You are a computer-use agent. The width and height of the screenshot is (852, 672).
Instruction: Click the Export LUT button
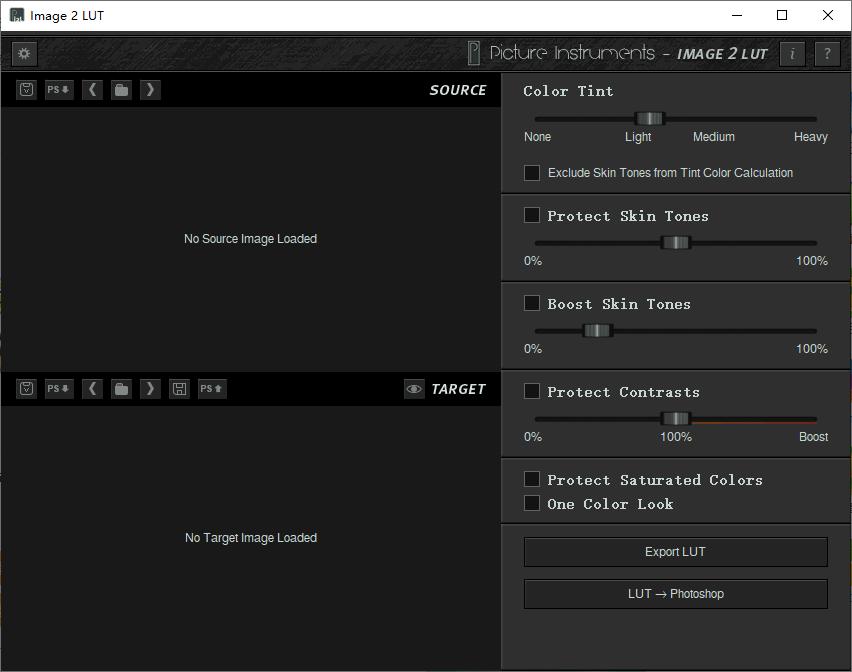tap(675, 552)
